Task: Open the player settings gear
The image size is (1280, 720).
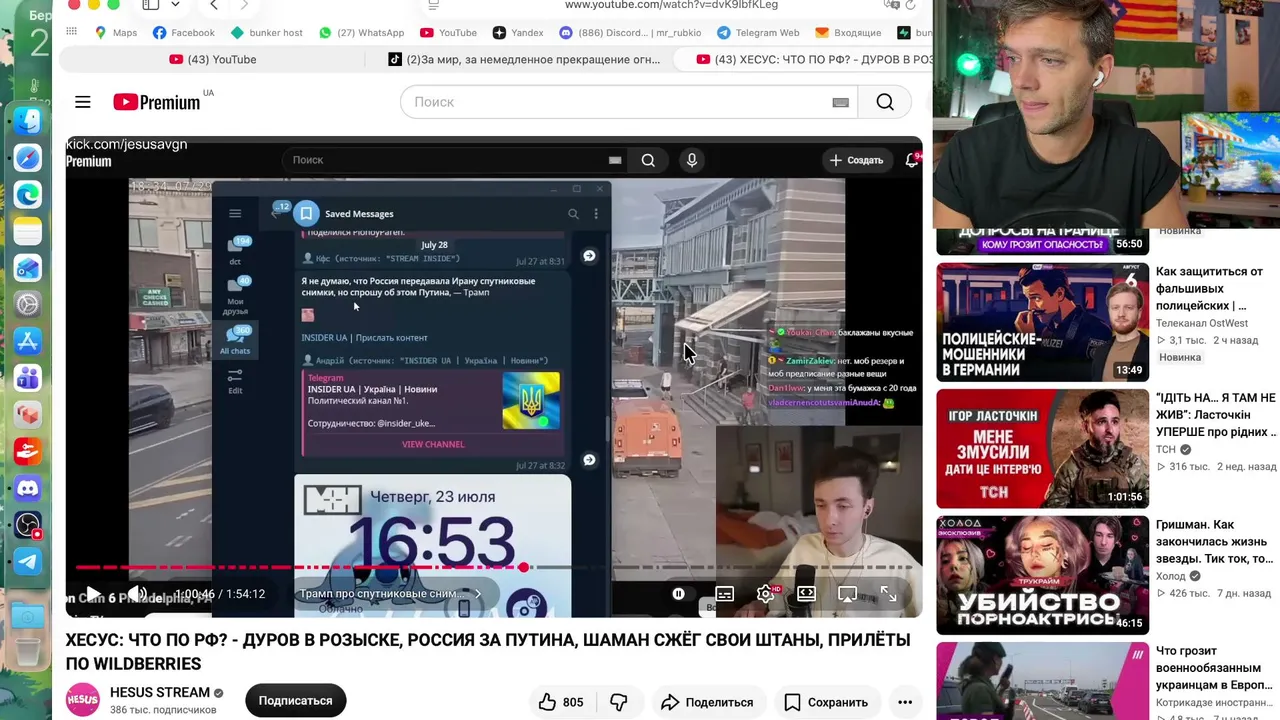Action: pyautogui.click(x=766, y=594)
